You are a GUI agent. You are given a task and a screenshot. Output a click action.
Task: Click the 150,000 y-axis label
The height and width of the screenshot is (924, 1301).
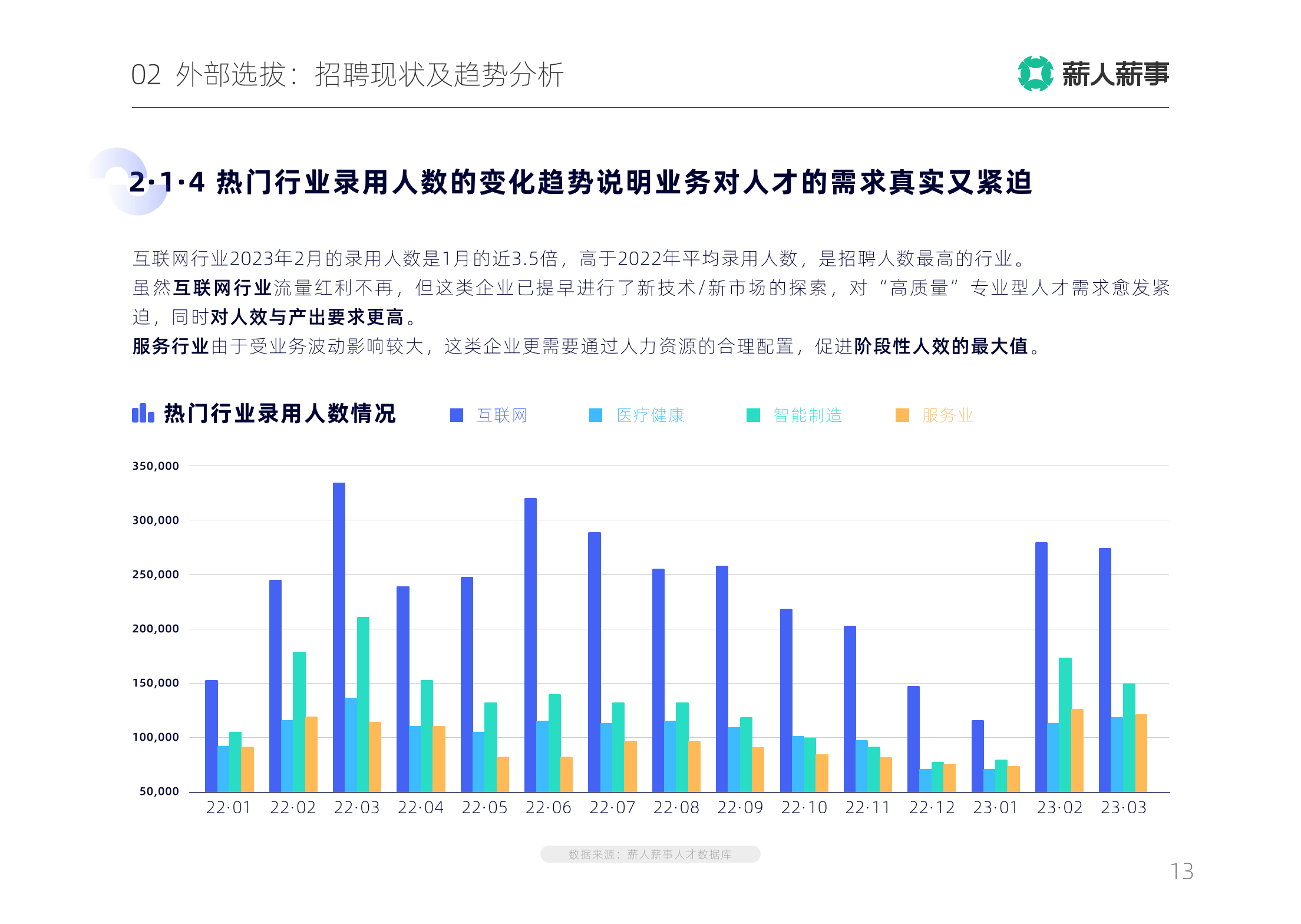pyautogui.click(x=156, y=683)
